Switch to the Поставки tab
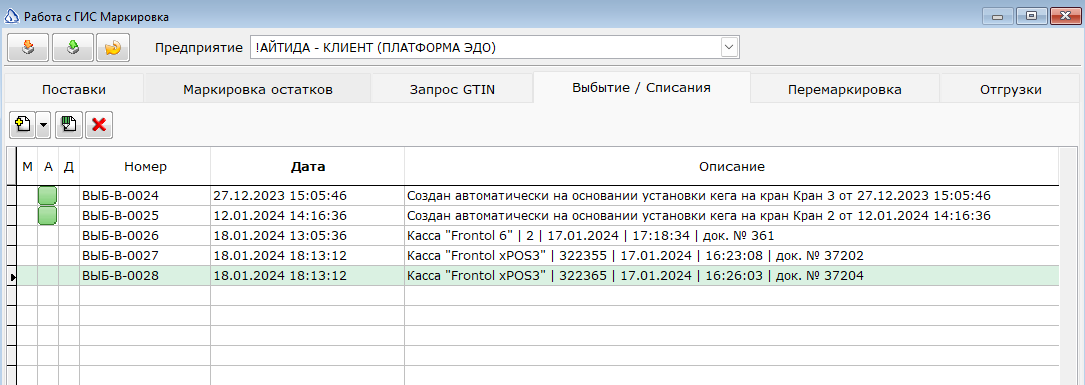This screenshot has width=1085, height=385. coord(74,89)
